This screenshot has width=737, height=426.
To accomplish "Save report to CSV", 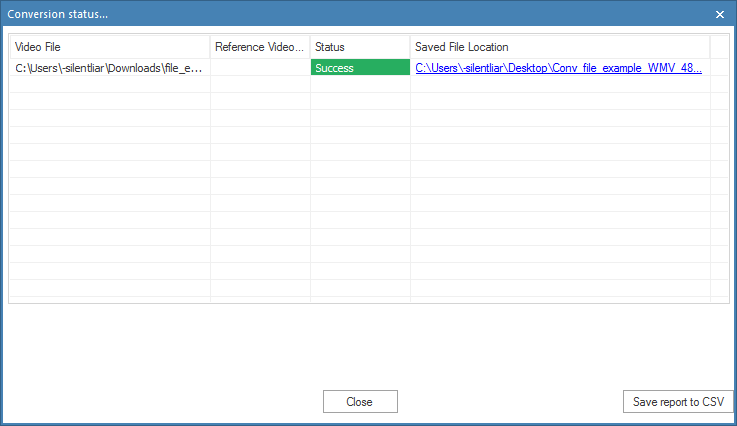I will pyautogui.click(x=678, y=401).
